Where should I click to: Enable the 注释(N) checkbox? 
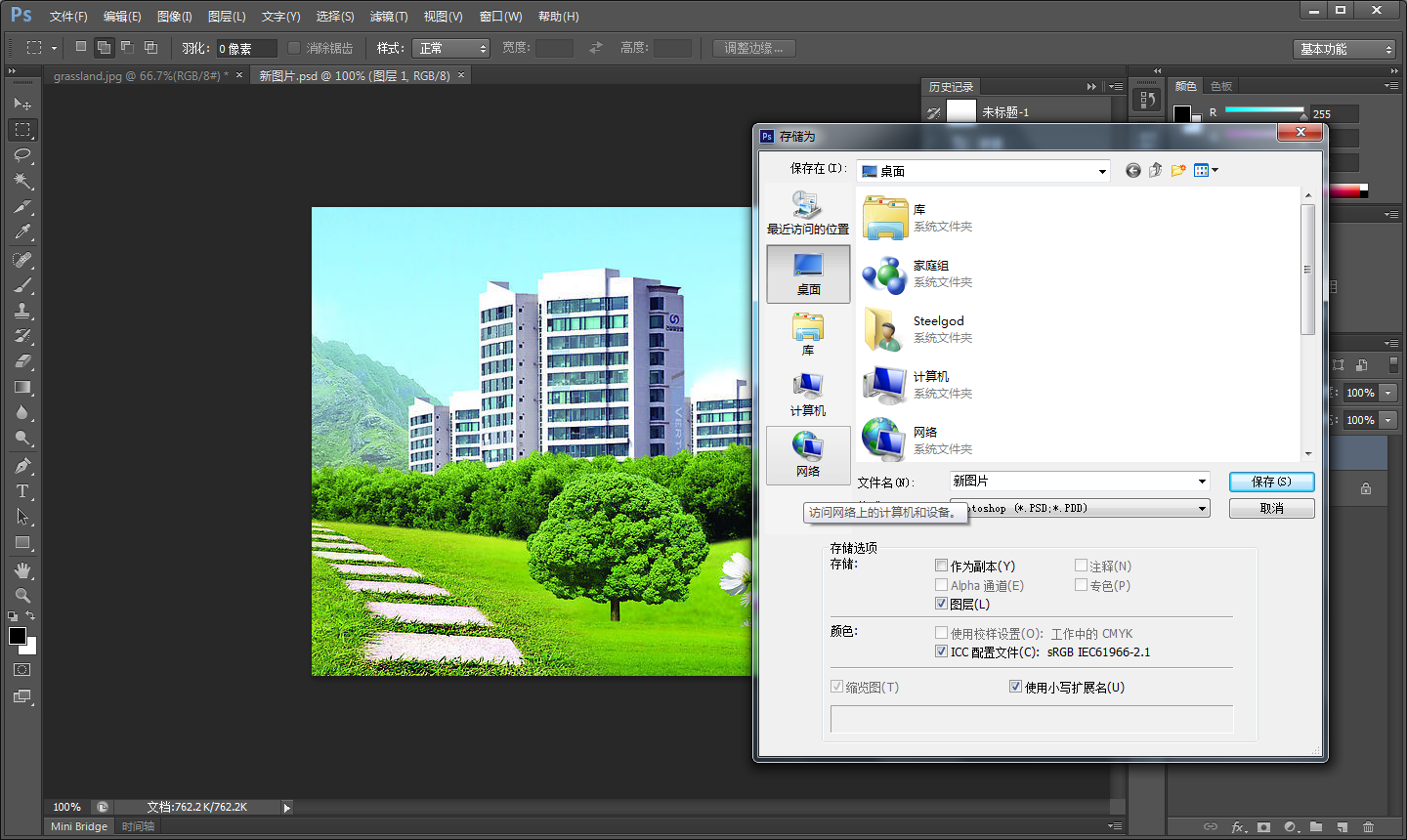pyautogui.click(x=1081, y=566)
